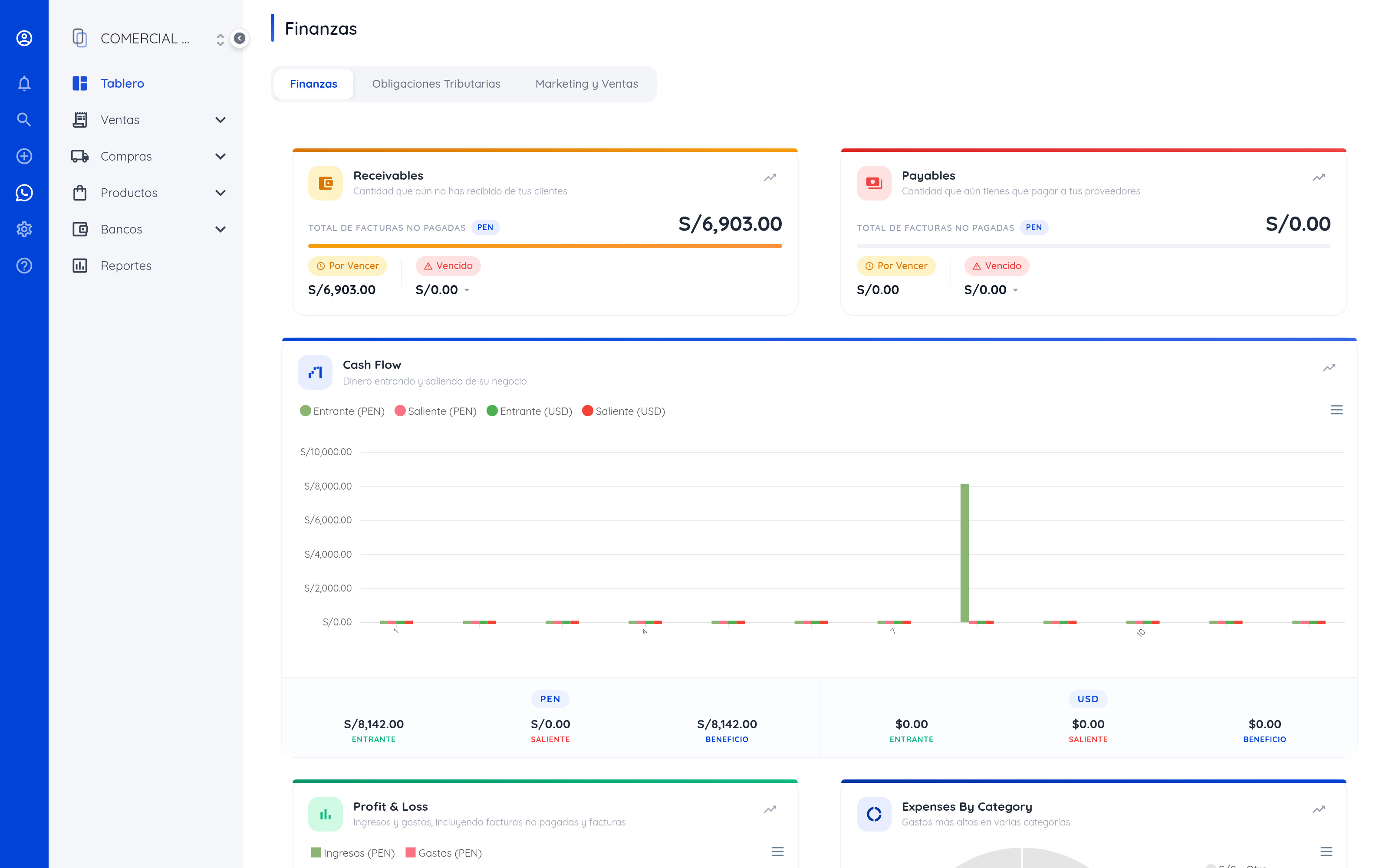Click the Tablero dashboard icon
Image resolution: width=1389 pixels, height=868 pixels.
(80, 83)
